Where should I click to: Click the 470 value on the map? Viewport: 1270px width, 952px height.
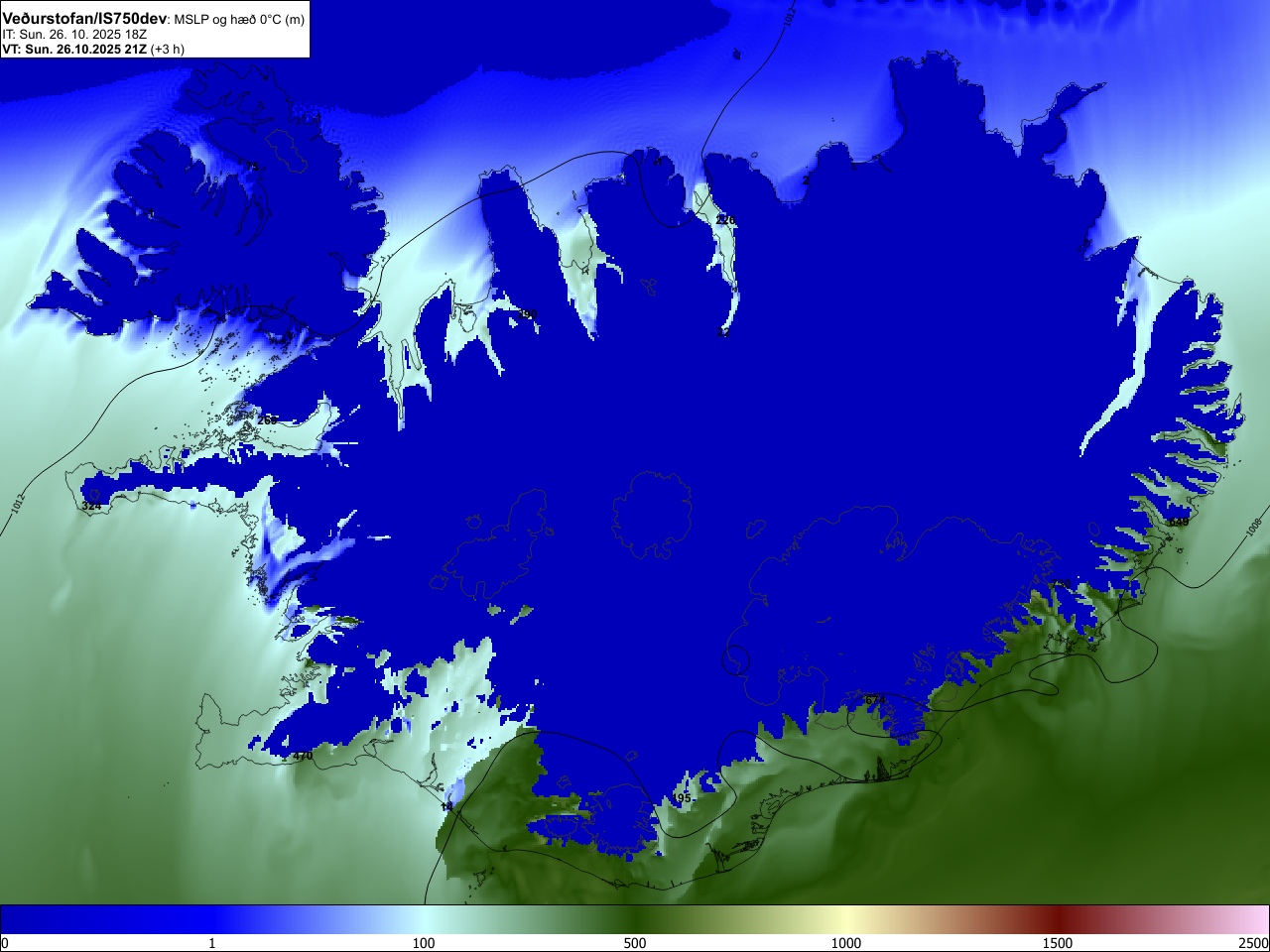[303, 756]
